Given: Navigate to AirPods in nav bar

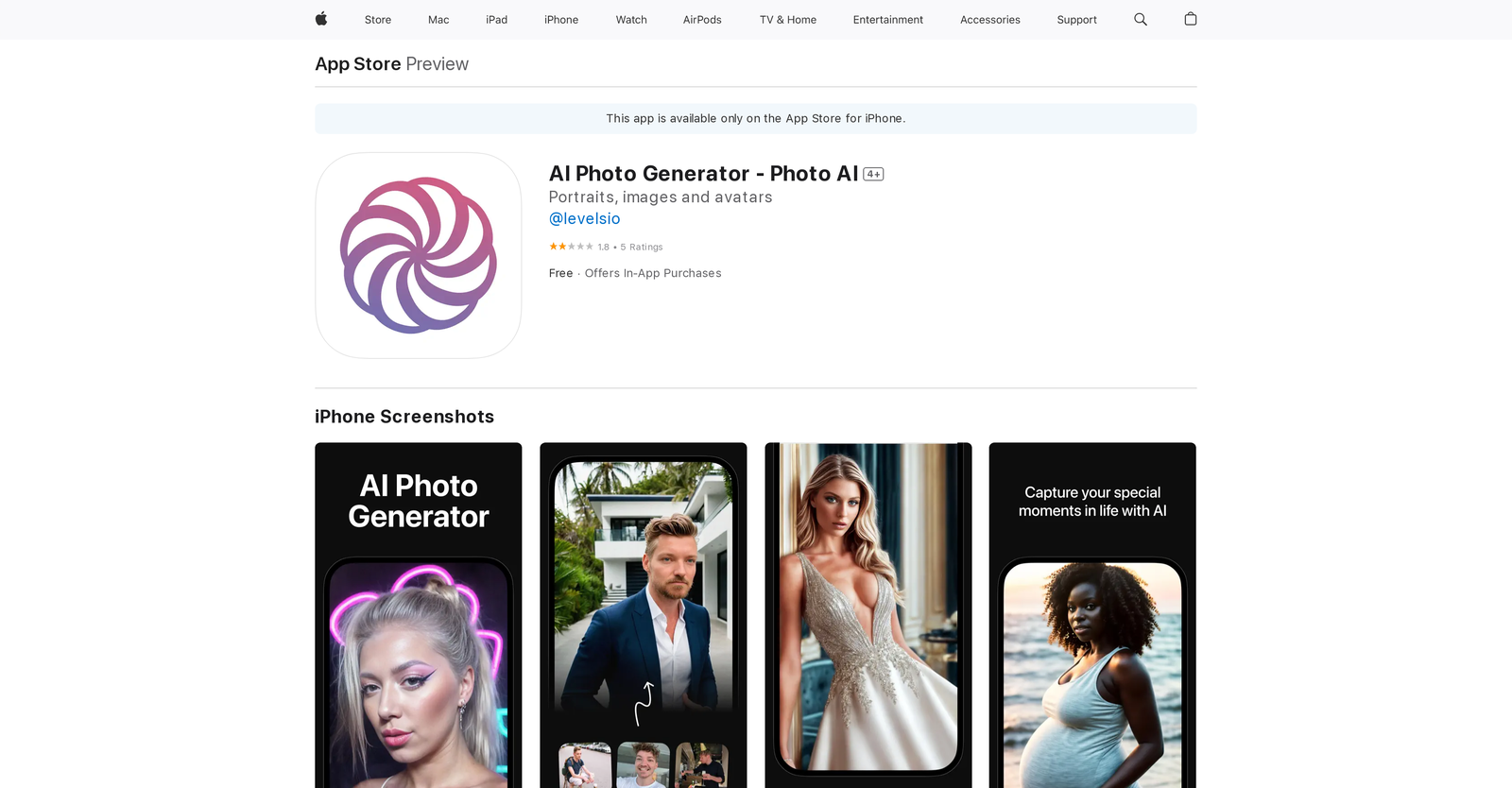Looking at the screenshot, I should tap(702, 20).
